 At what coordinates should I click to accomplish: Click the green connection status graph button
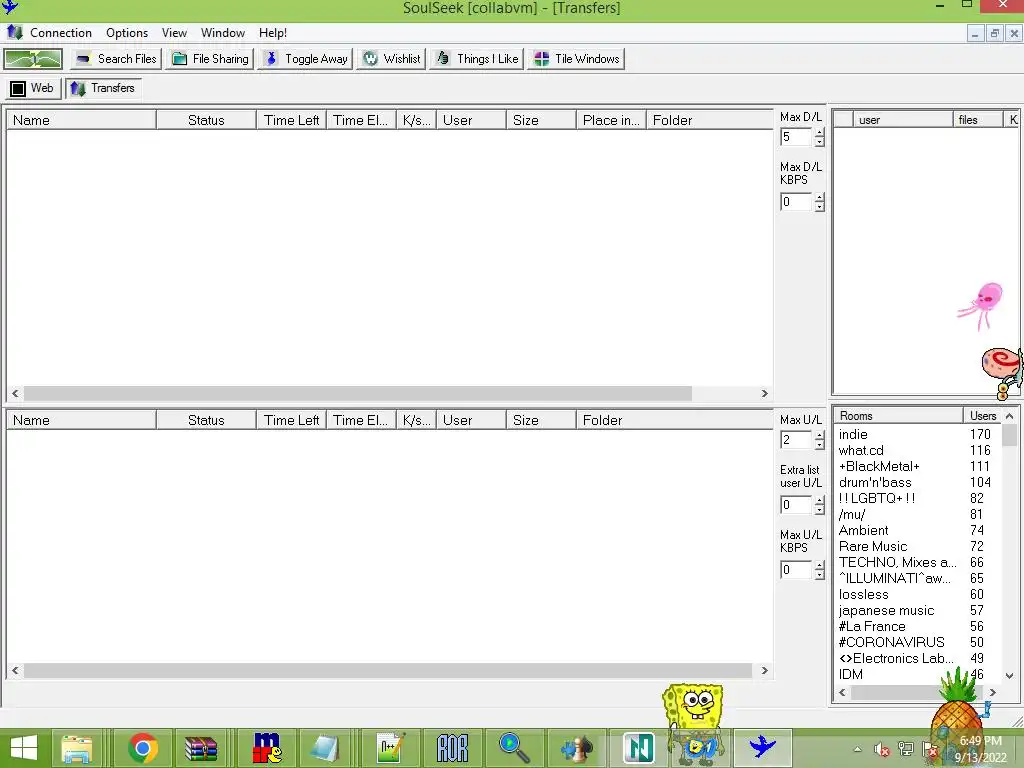point(33,59)
